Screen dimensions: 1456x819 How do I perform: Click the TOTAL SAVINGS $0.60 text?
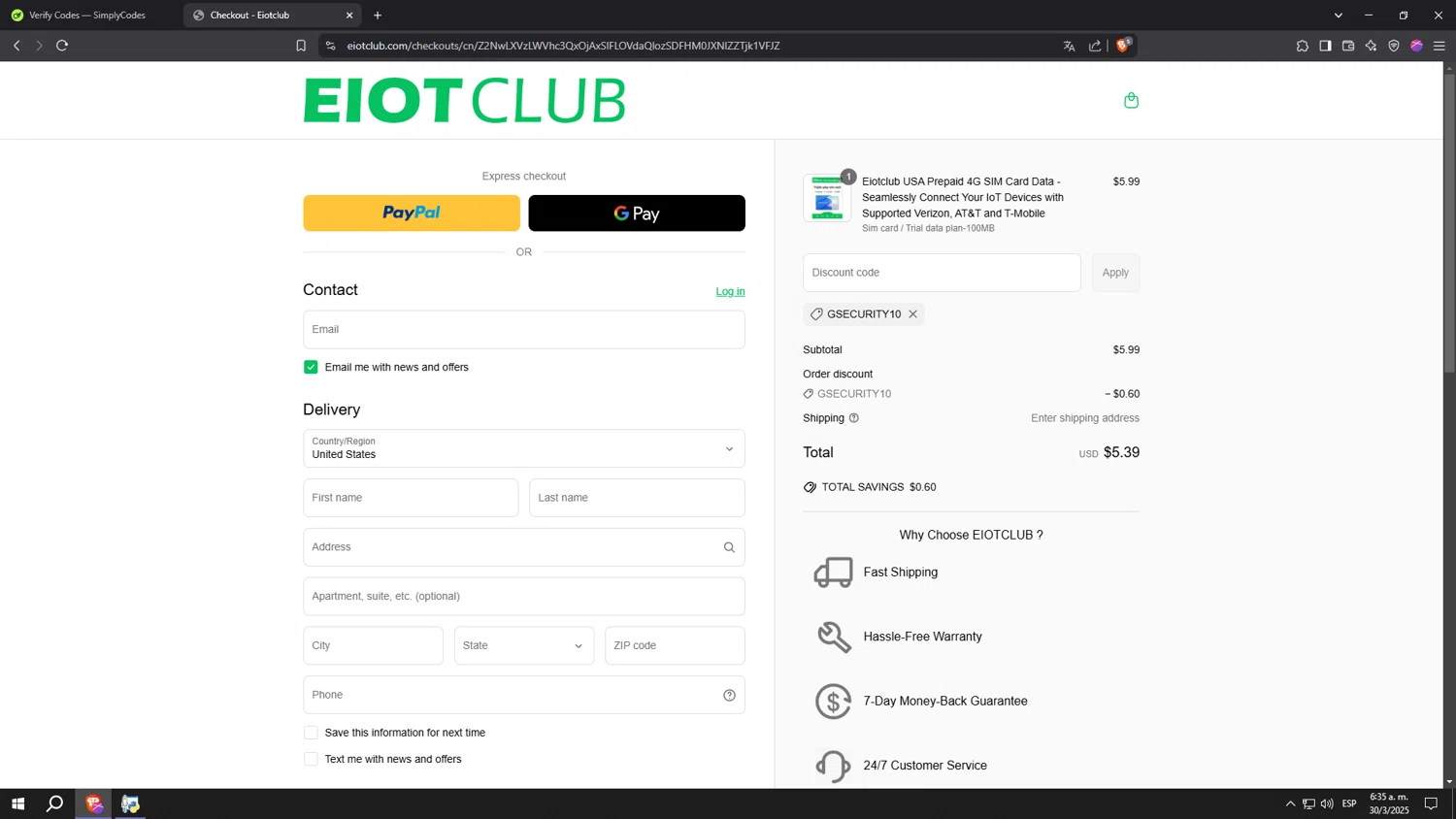878,487
